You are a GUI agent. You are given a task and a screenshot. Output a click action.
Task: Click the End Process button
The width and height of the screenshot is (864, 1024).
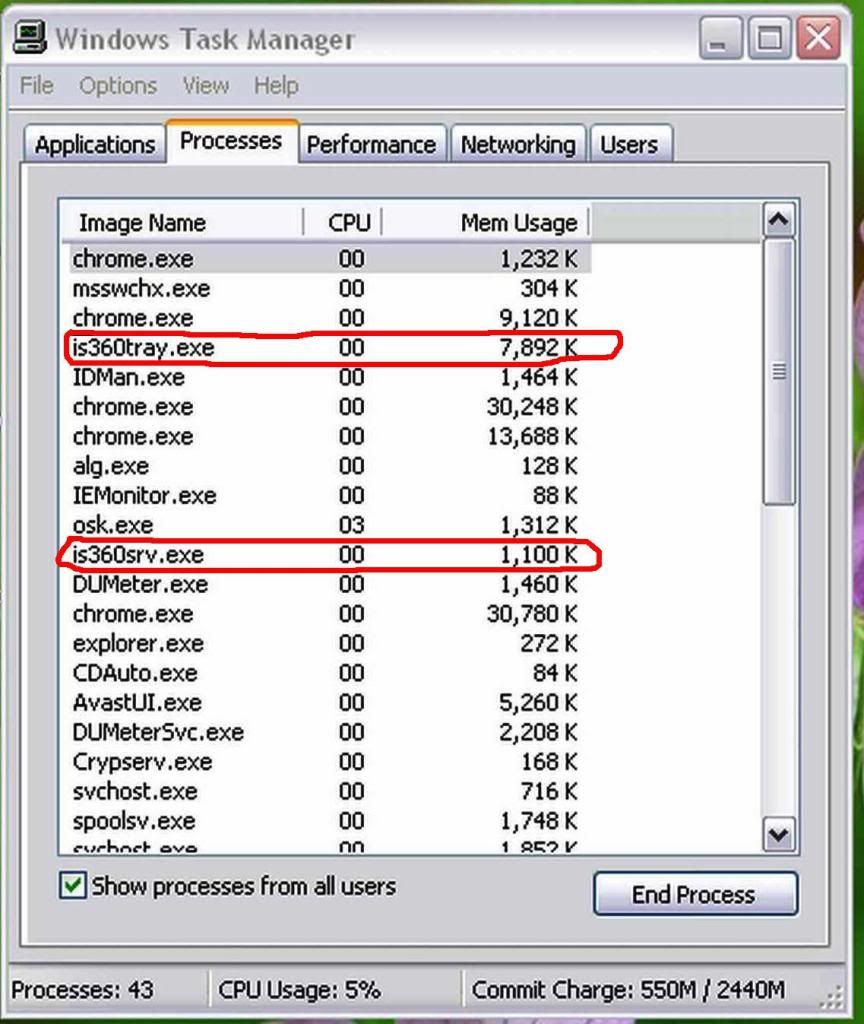(x=695, y=894)
